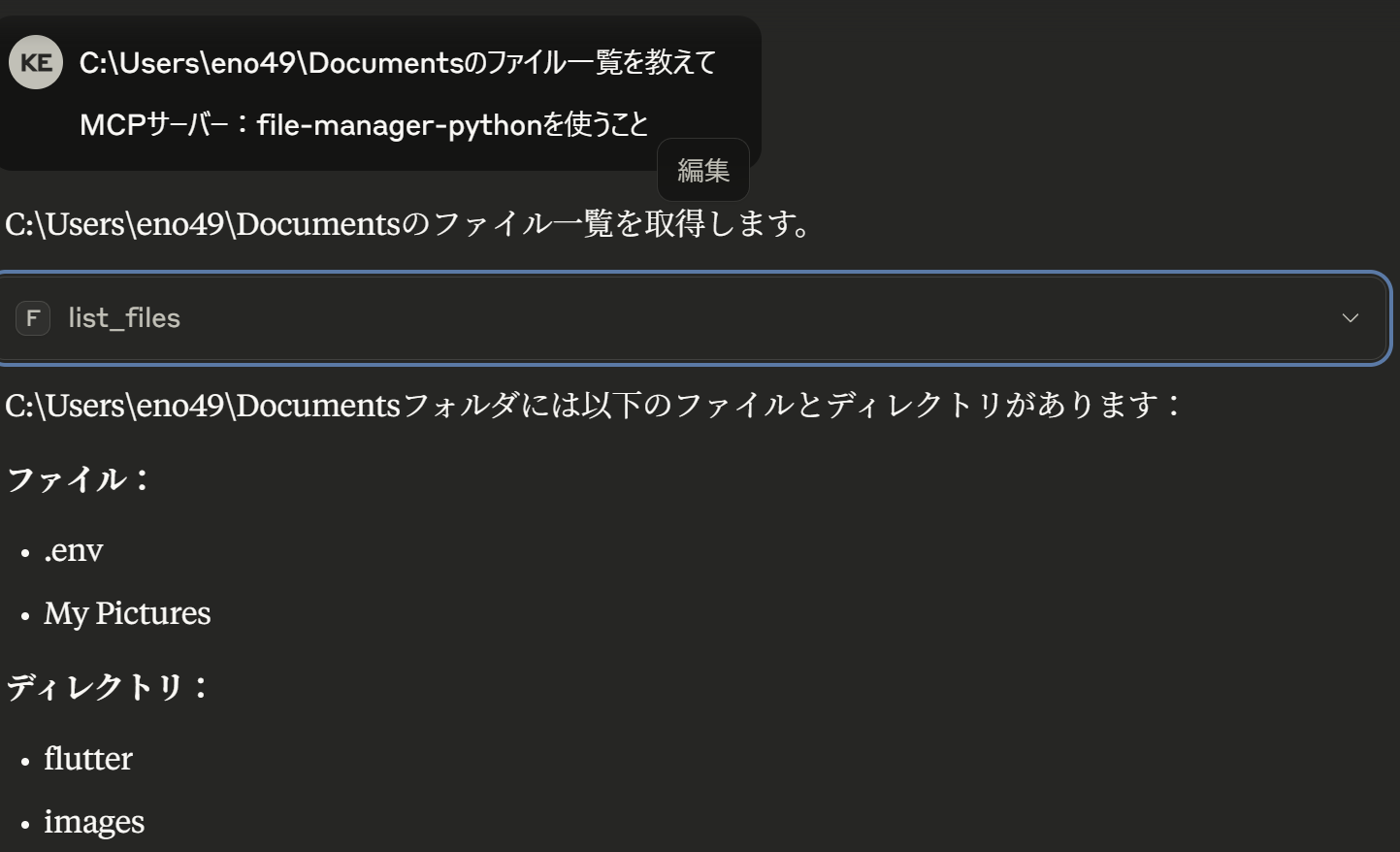Click the images directory entry
This screenshot has height=852, width=1400.
[x=92, y=822]
